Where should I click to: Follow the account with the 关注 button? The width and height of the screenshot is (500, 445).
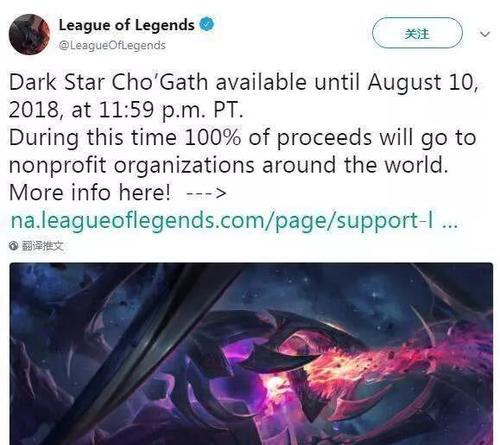click(x=417, y=33)
